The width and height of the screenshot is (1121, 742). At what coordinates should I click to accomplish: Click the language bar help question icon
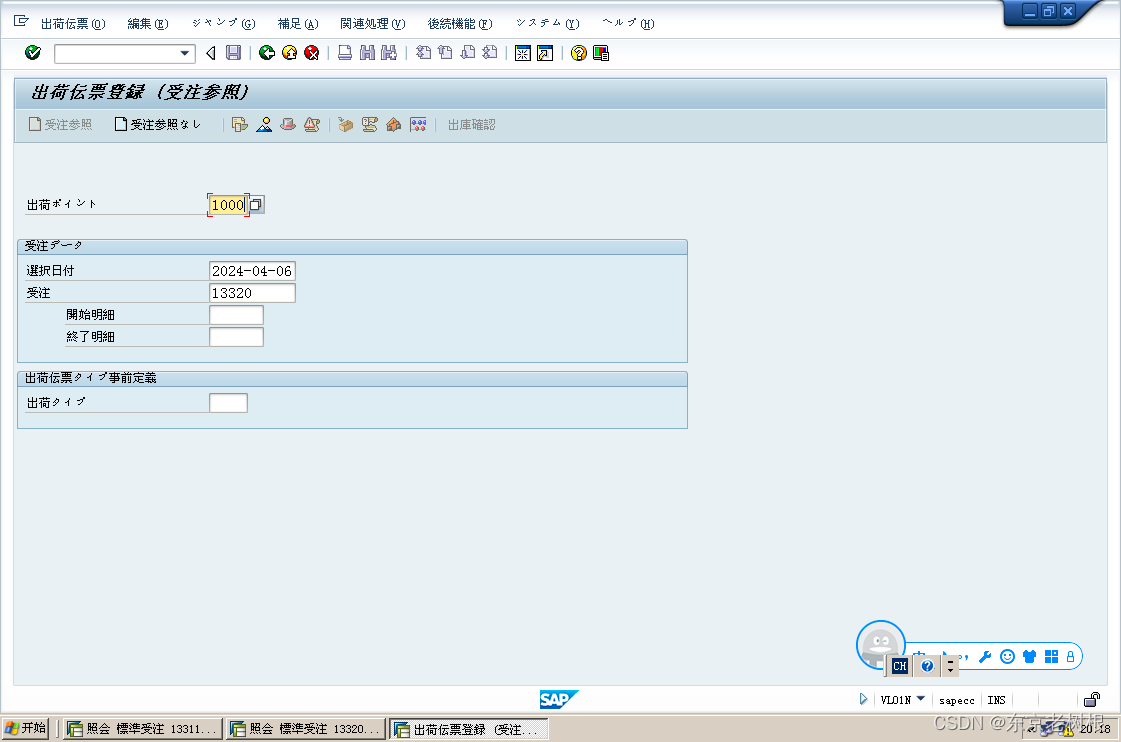(x=927, y=666)
